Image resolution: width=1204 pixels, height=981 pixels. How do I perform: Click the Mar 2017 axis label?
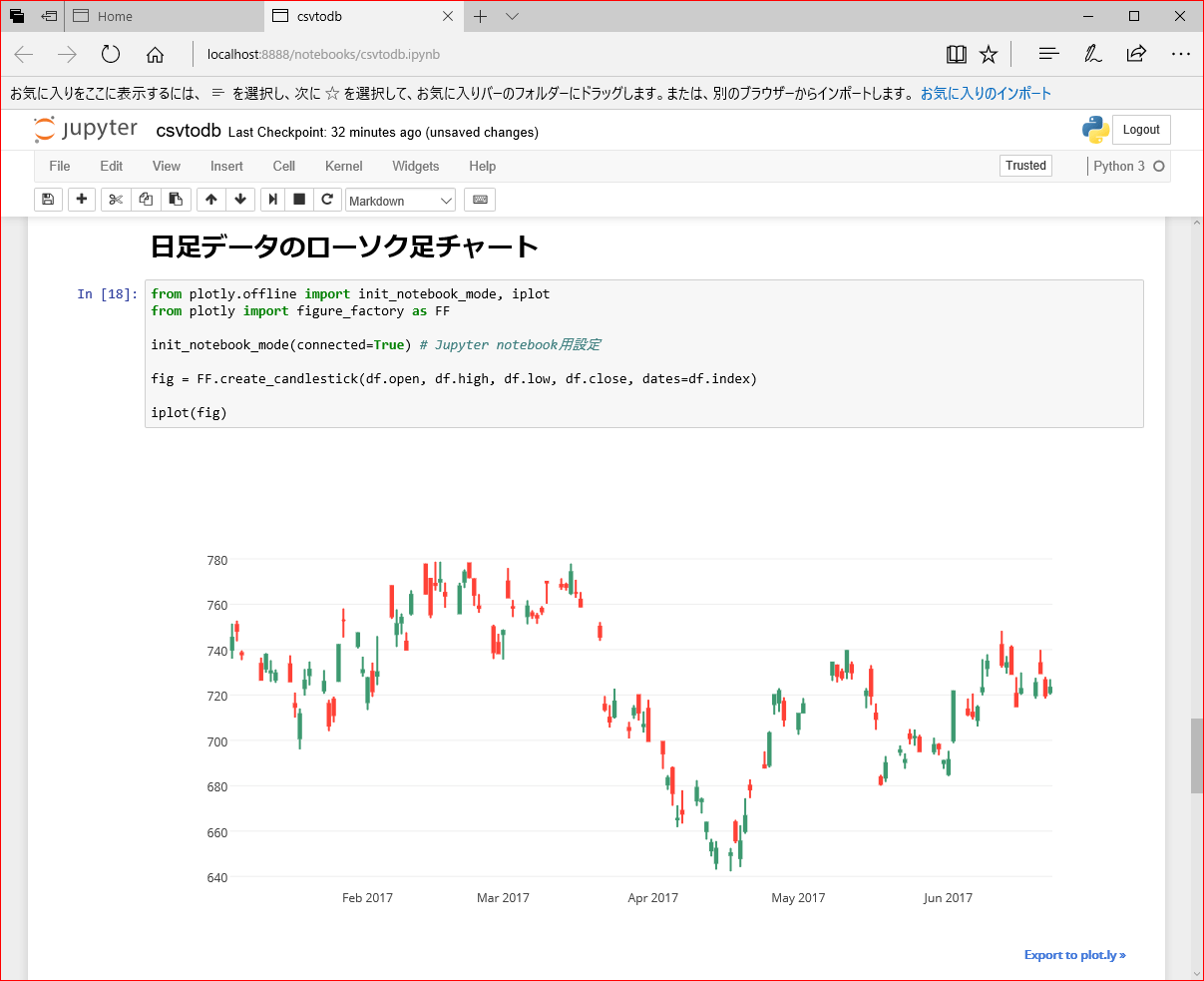click(503, 898)
